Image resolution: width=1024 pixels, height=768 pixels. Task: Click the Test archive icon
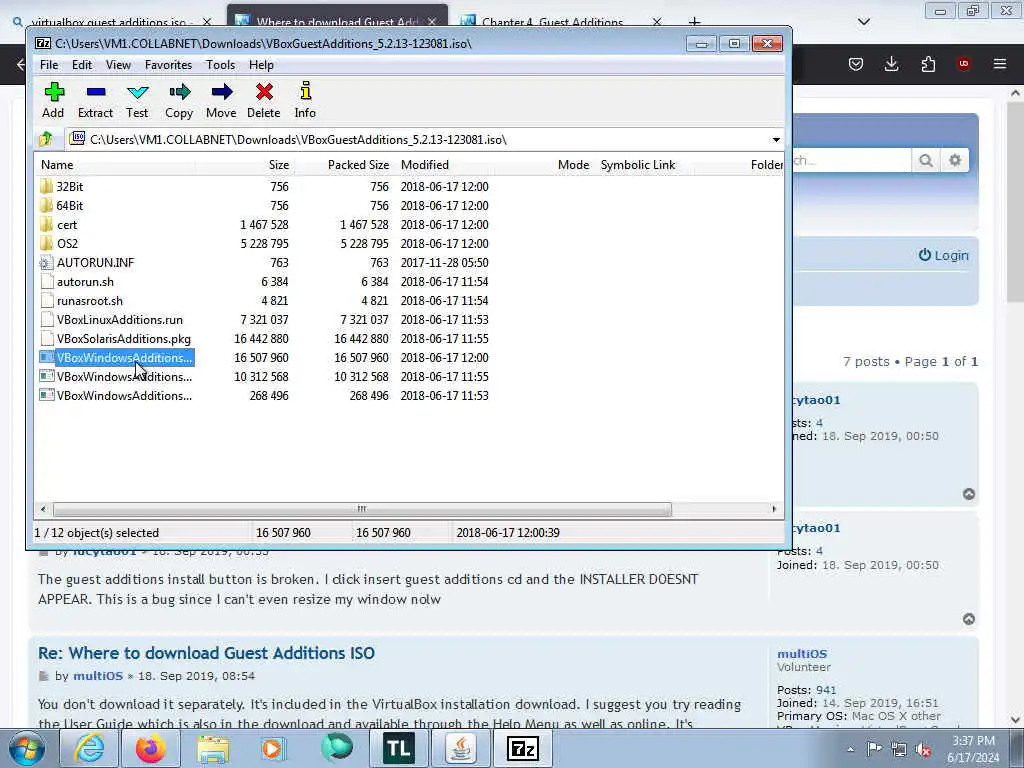[137, 100]
